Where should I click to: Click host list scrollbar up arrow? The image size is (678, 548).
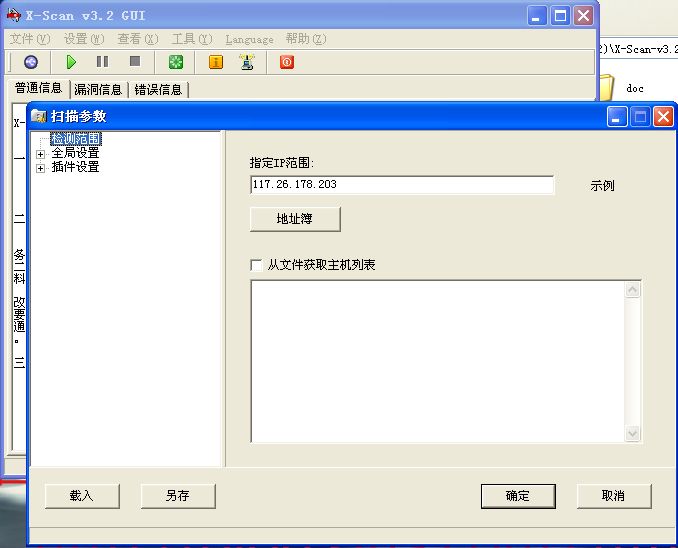tap(633, 289)
